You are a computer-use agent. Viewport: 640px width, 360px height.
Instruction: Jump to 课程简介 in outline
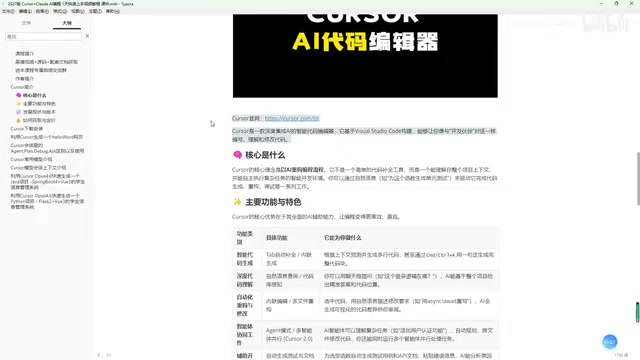[24, 53]
